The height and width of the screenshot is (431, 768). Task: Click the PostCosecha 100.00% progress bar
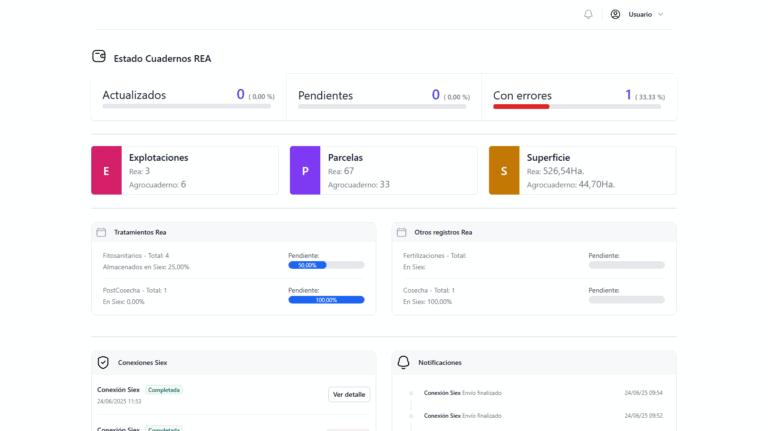325,300
